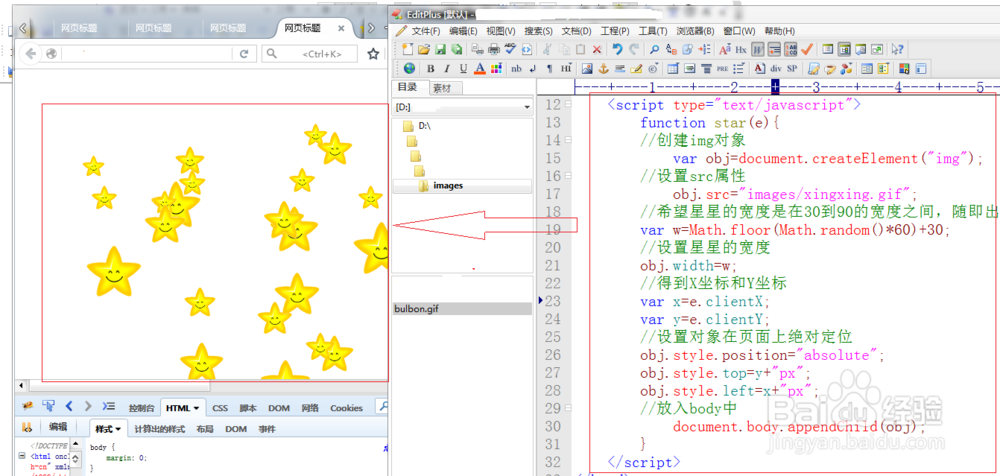
Task: Open the Cookies tab in Firebug
Action: [346, 408]
